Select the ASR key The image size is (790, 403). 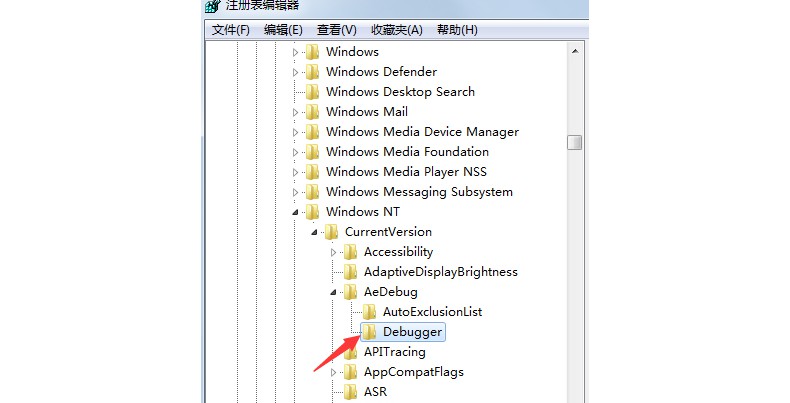click(376, 392)
